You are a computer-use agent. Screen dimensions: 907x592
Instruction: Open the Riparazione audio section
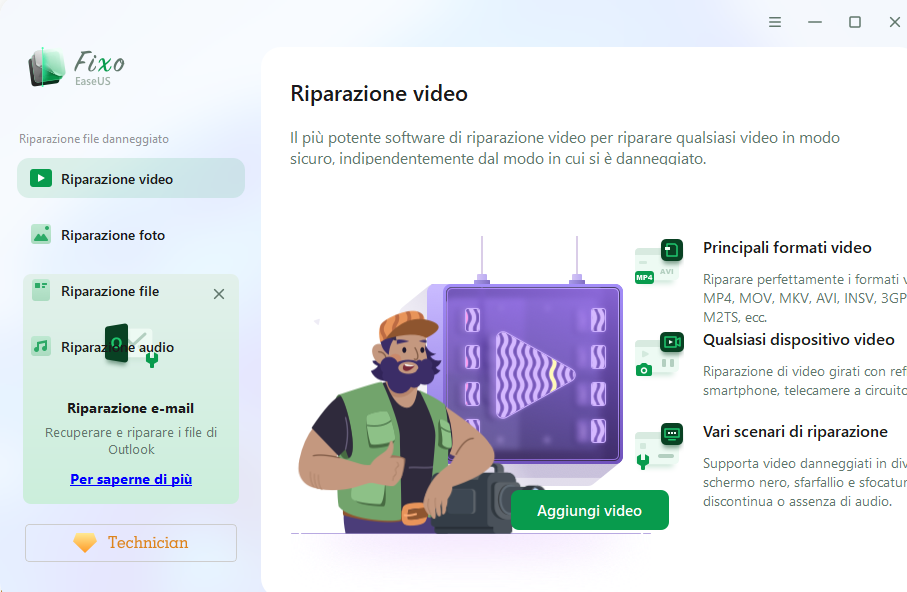pos(117,347)
